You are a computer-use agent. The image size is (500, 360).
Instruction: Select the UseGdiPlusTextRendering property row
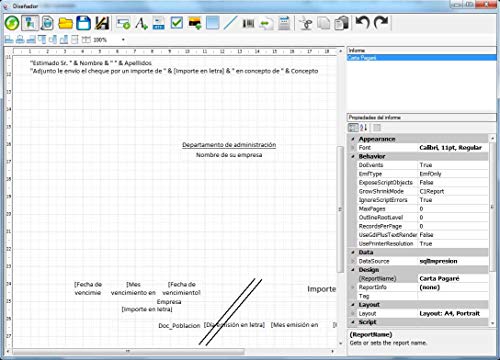(423, 235)
